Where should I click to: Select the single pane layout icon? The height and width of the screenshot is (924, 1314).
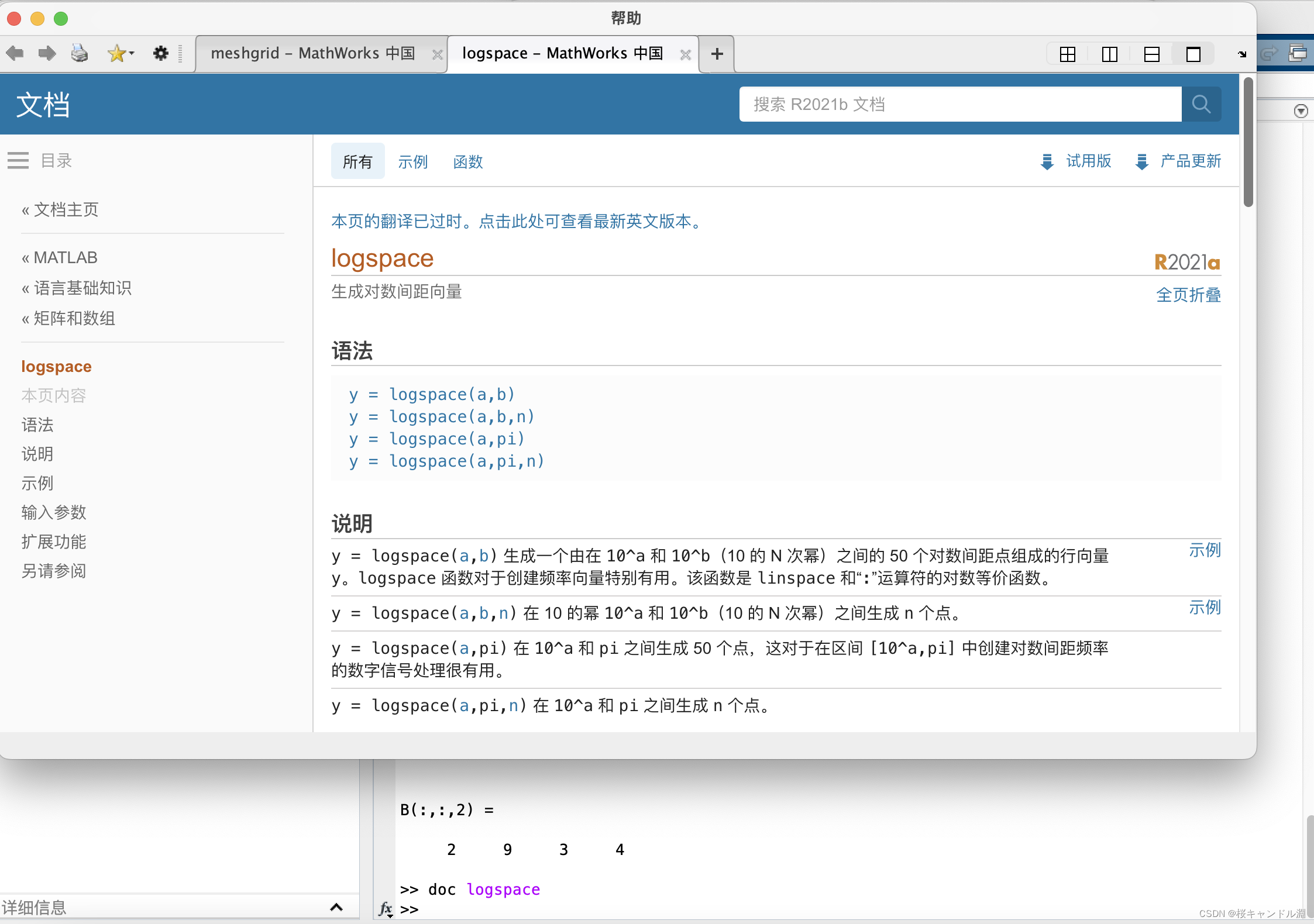coord(1193,54)
